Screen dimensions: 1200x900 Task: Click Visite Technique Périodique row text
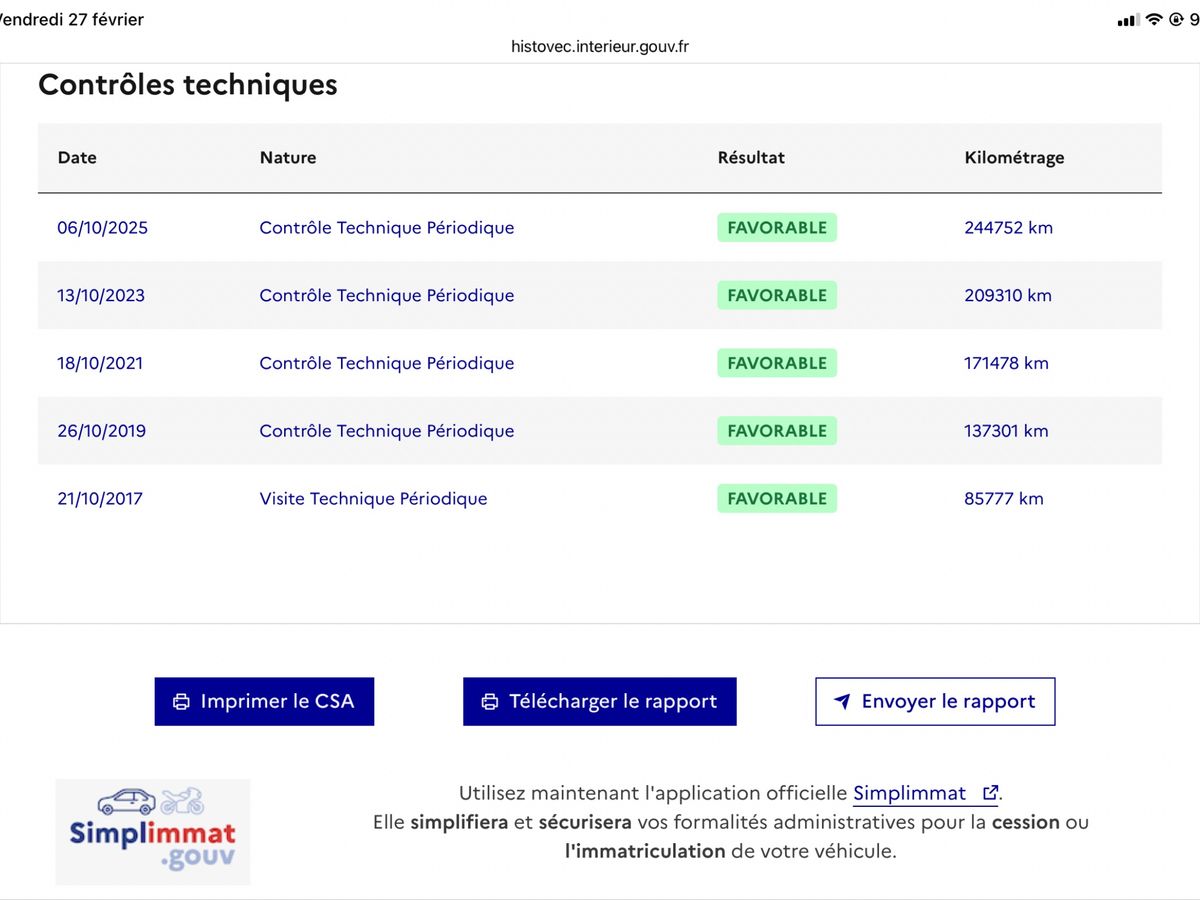(373, 499)
